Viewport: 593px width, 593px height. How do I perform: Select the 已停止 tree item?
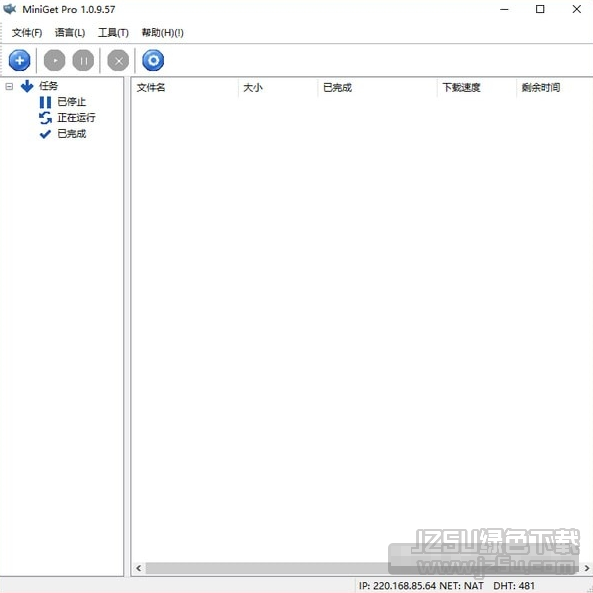71,102
